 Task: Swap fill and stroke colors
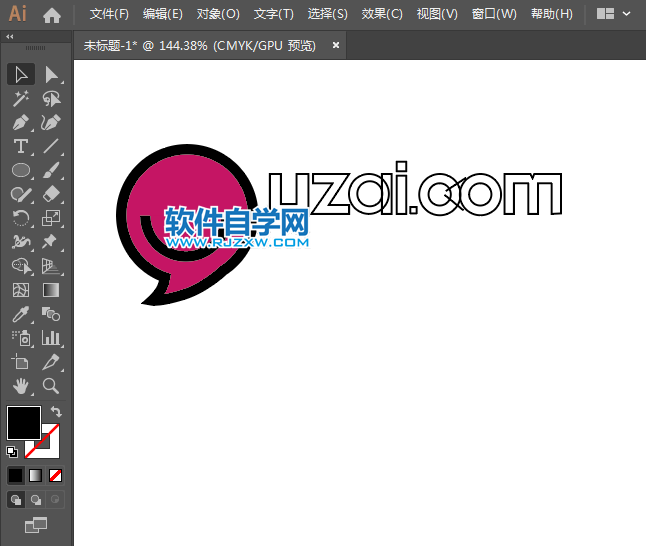coord(56,411)
